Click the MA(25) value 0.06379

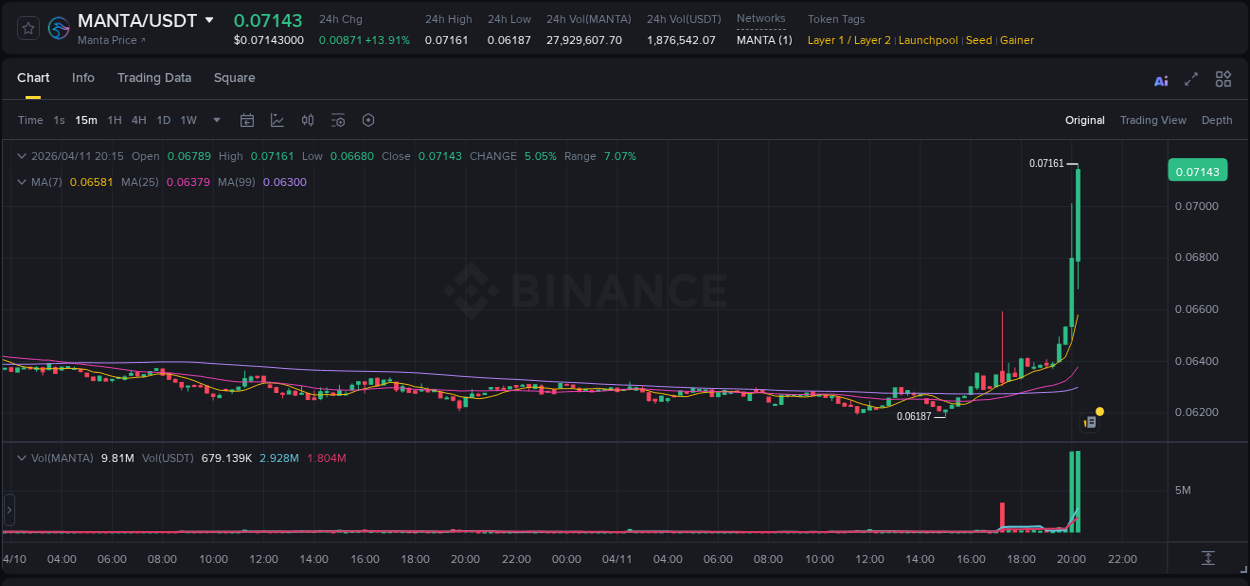pos(189,182)
